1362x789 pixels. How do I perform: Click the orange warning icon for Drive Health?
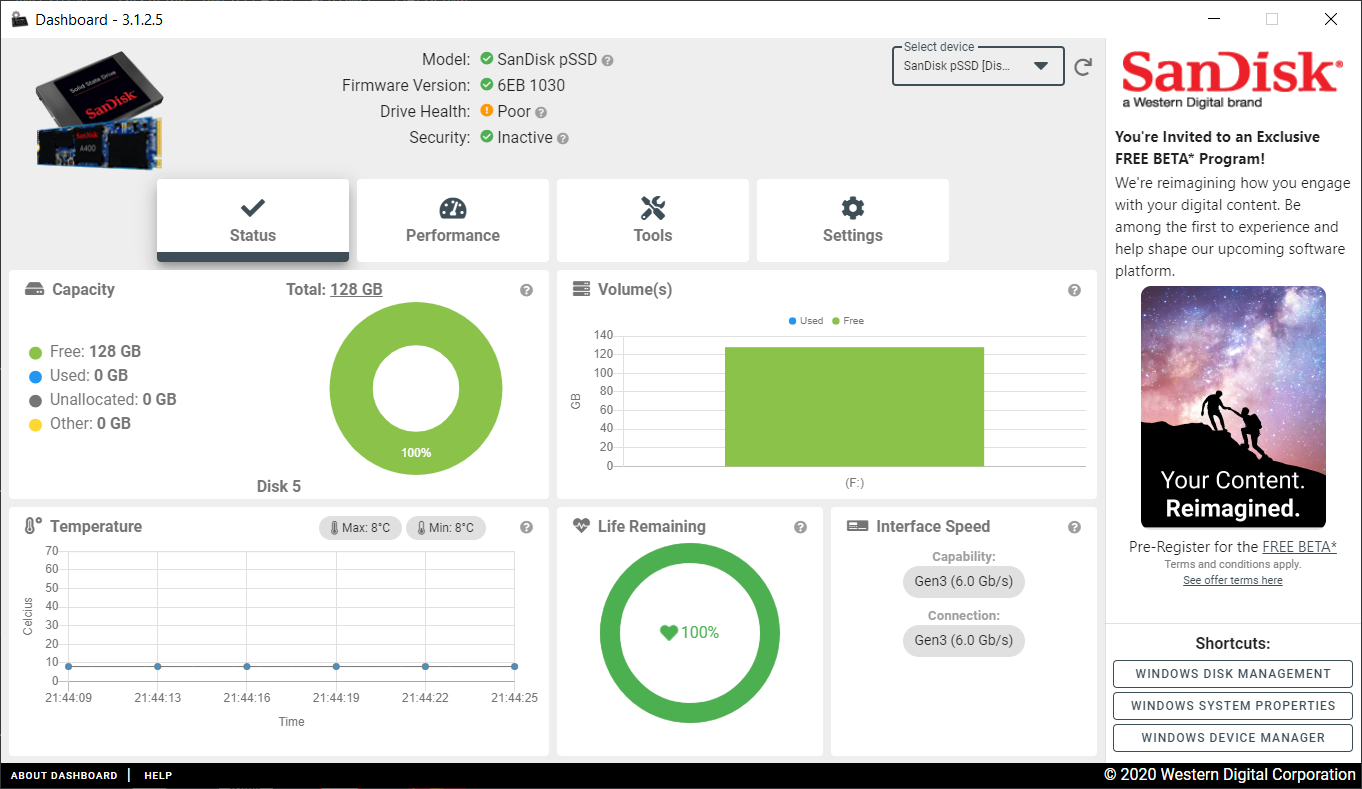point(486,111)
